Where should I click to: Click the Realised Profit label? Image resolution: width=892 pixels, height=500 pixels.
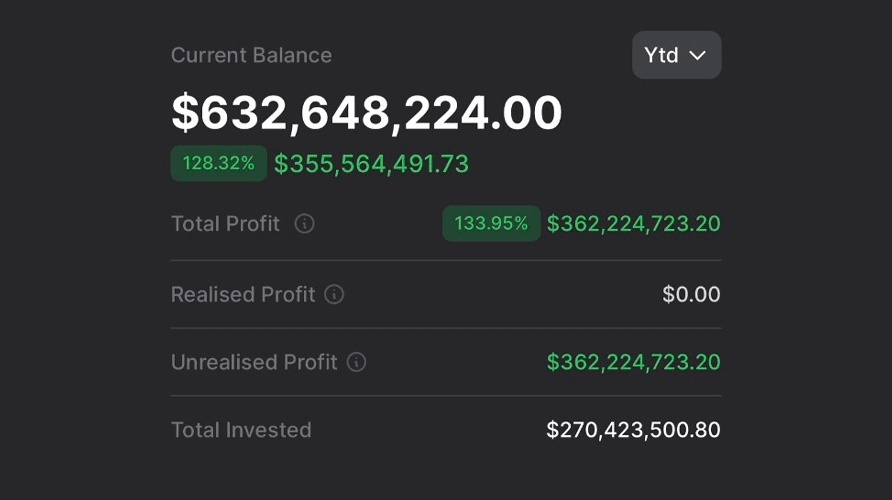tap(243, 295)
